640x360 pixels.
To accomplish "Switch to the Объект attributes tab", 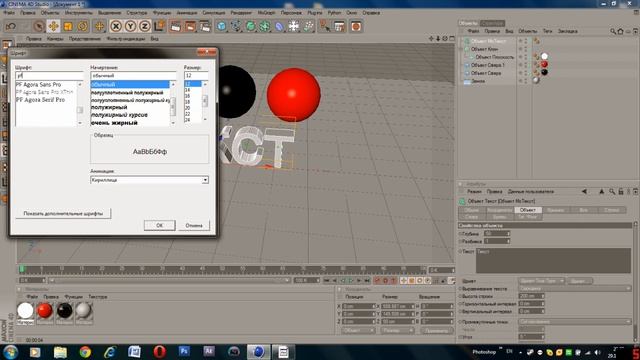I will tap(528, 210).
